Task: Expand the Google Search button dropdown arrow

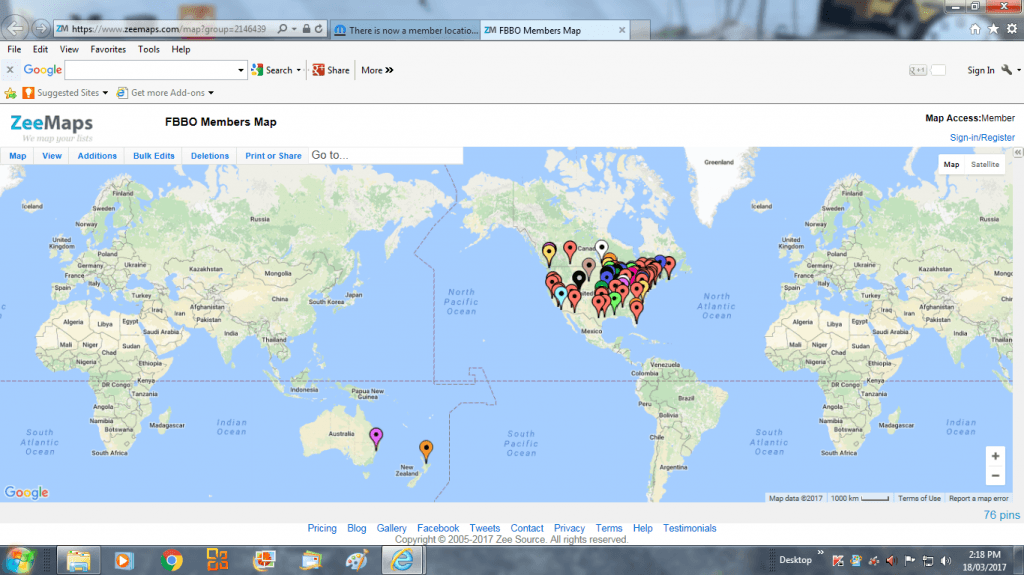Action: pyautogui.click(x=298, y=70)
